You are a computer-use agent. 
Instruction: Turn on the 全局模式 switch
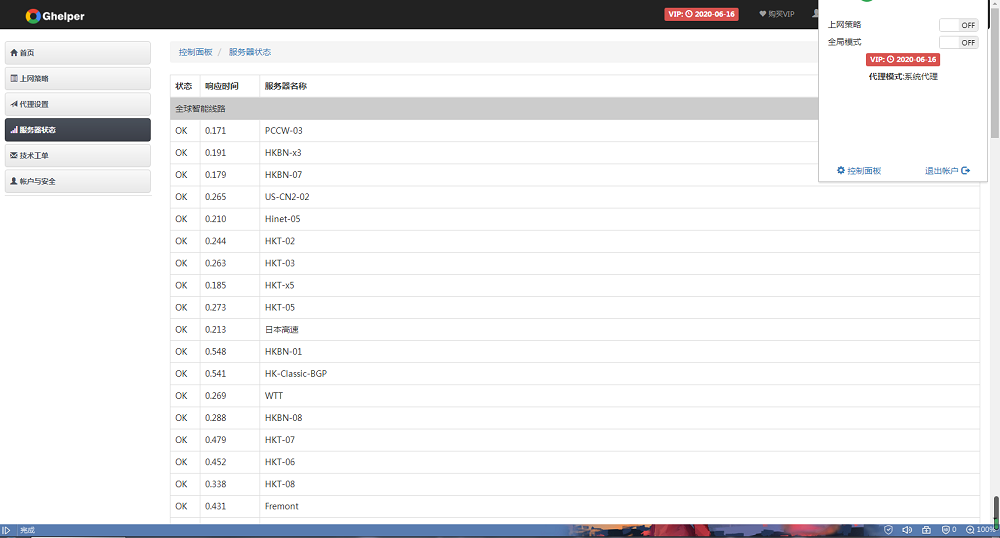coord(959,42)
